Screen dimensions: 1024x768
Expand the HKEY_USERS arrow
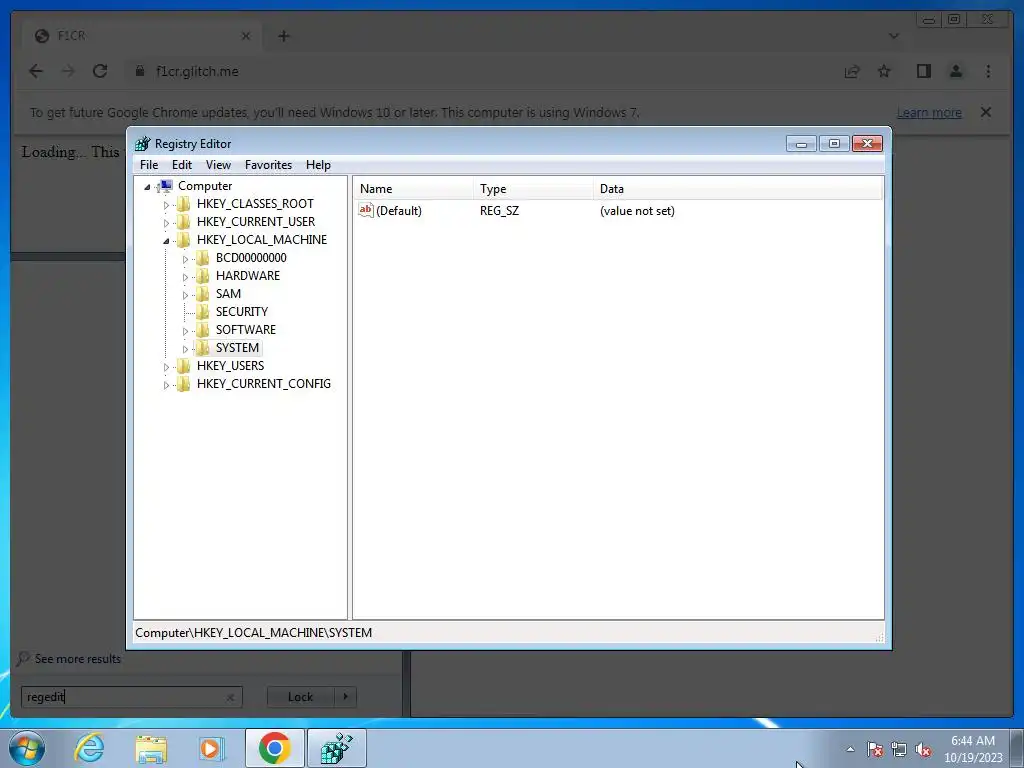click(166, 367)
